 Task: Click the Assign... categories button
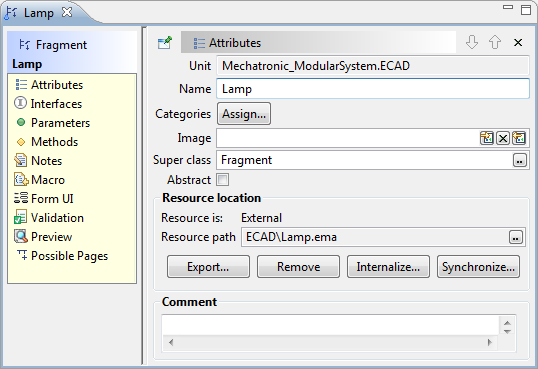pos(244,114)
